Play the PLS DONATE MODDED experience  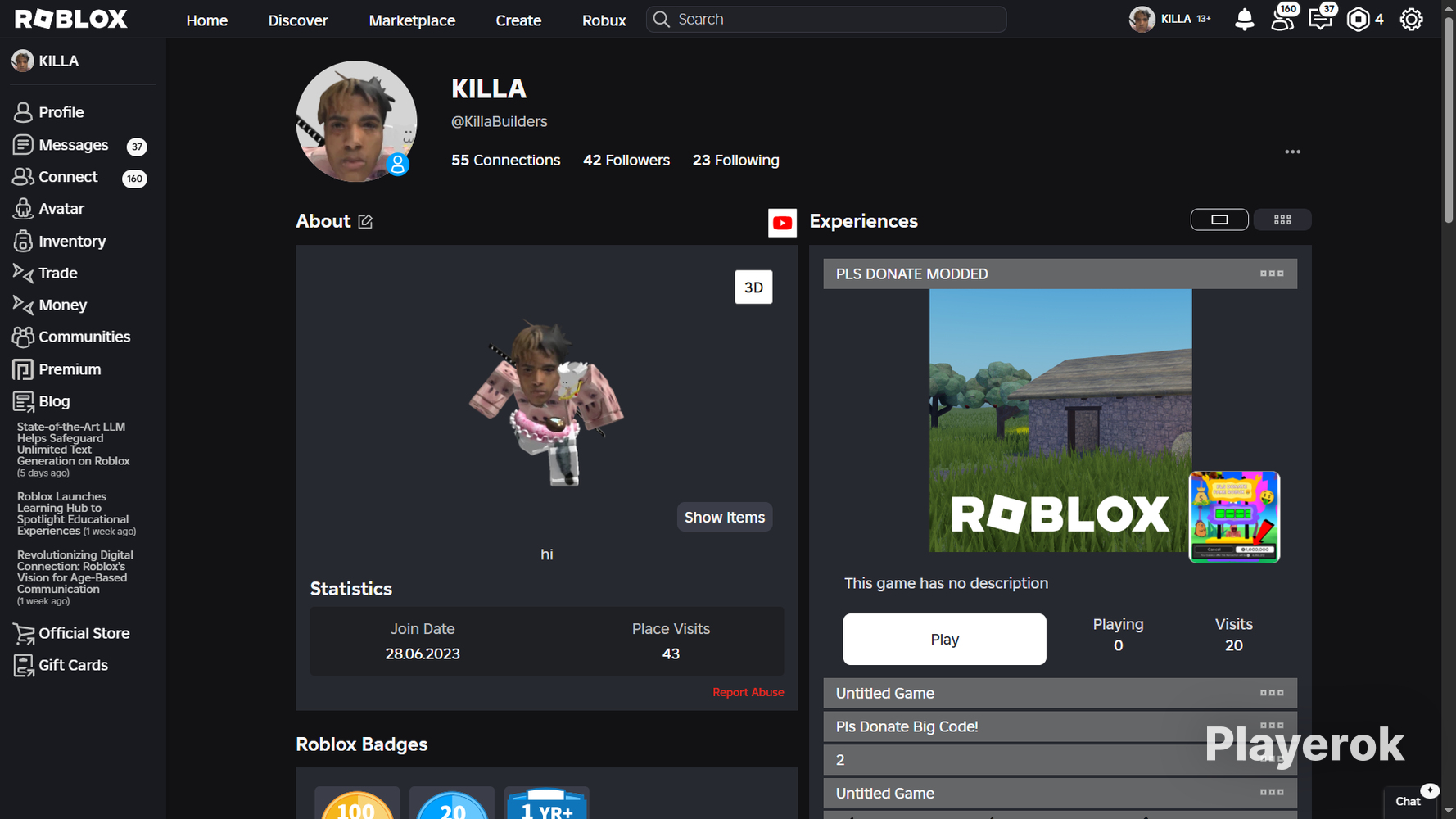[x=944, y=639]
